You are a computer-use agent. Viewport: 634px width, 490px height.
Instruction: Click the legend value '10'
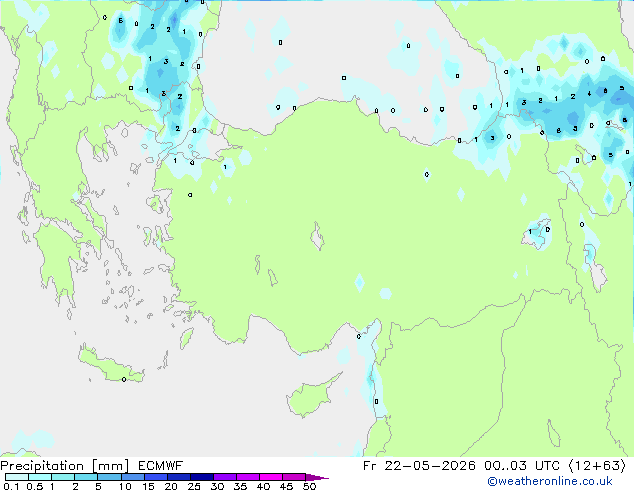[x=125, y=486]
